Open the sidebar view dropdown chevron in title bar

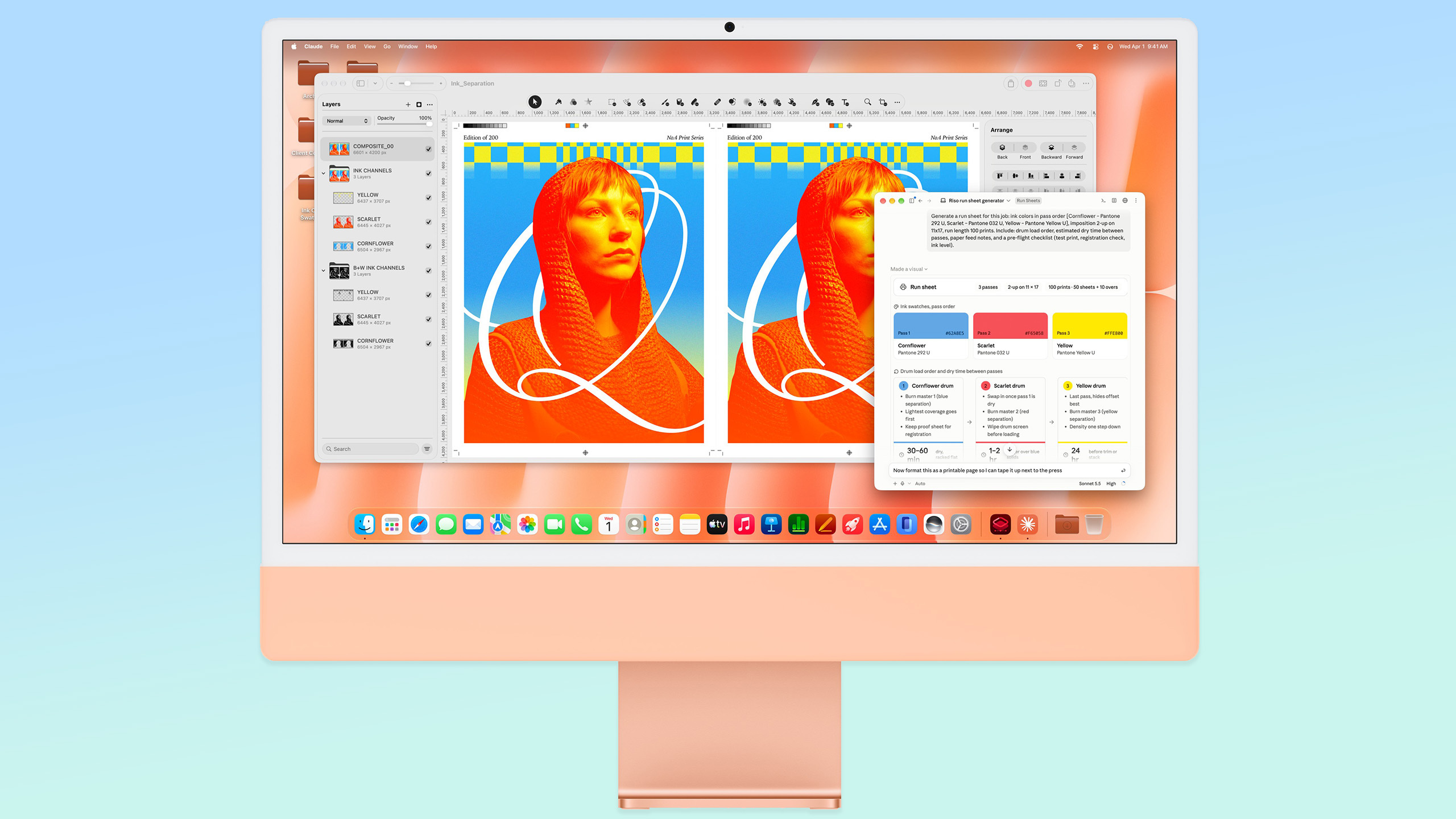coord(375,84)
